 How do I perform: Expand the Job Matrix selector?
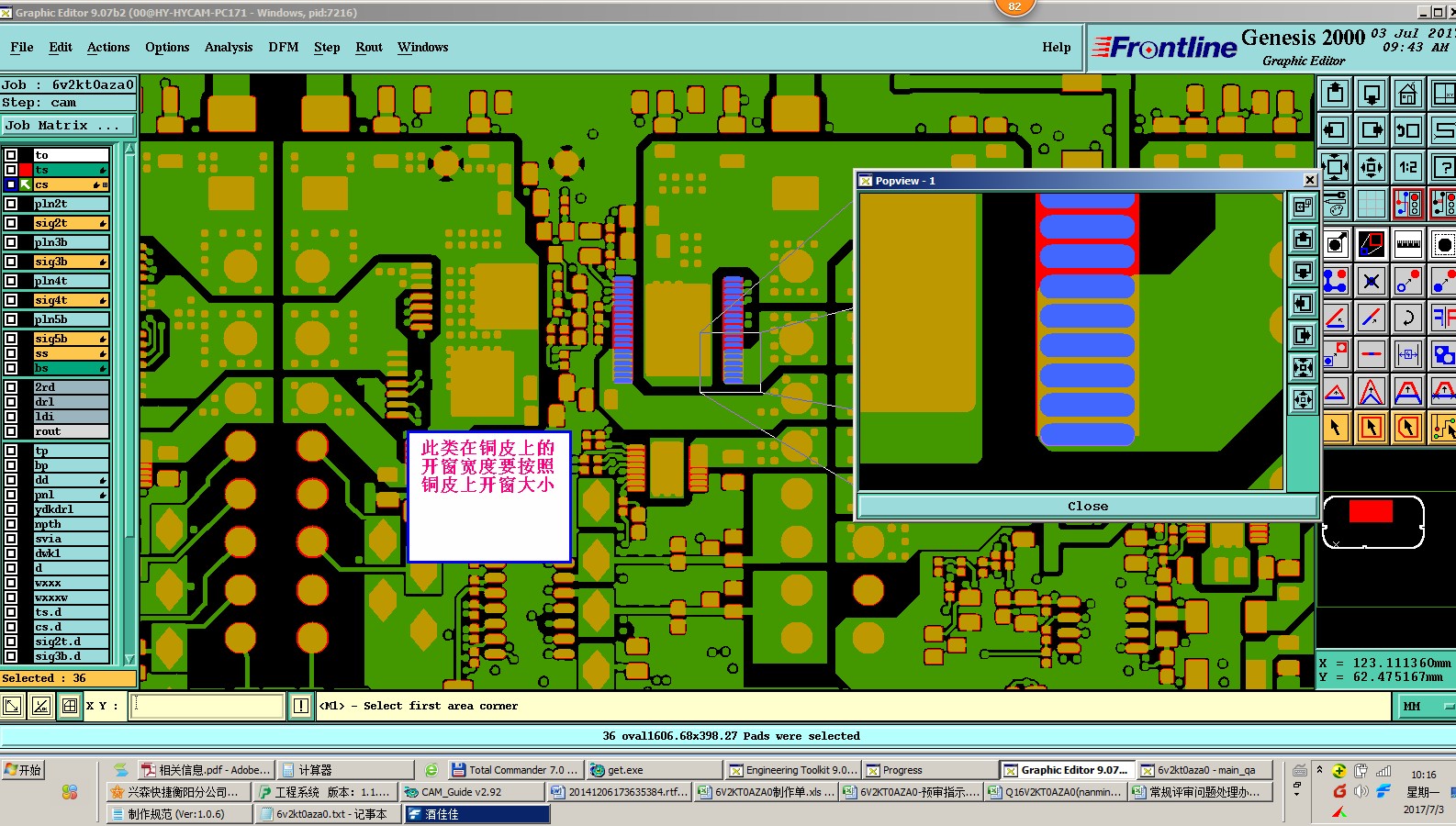68,125
